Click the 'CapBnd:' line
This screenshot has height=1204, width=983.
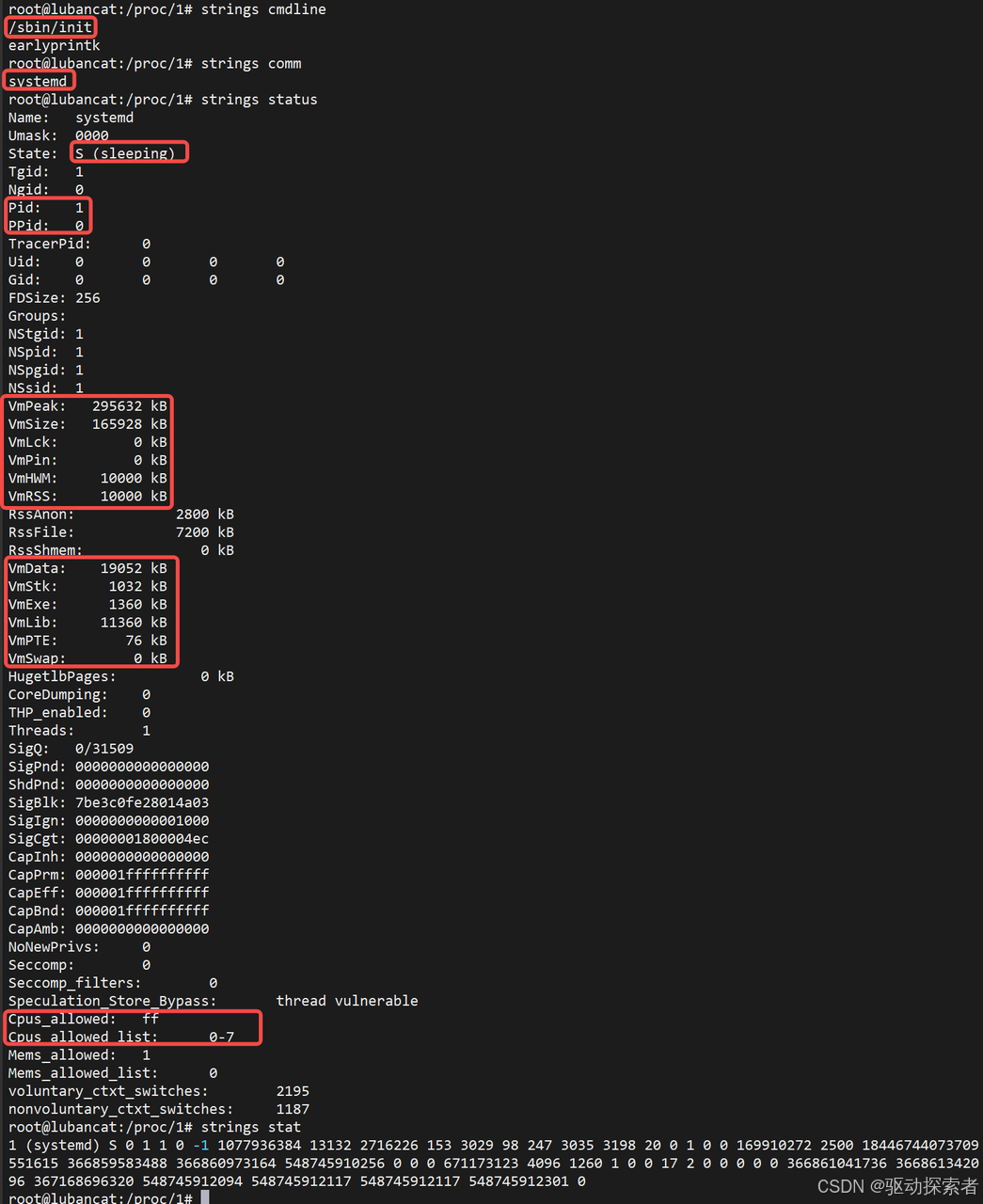click(x=109, y=911)
